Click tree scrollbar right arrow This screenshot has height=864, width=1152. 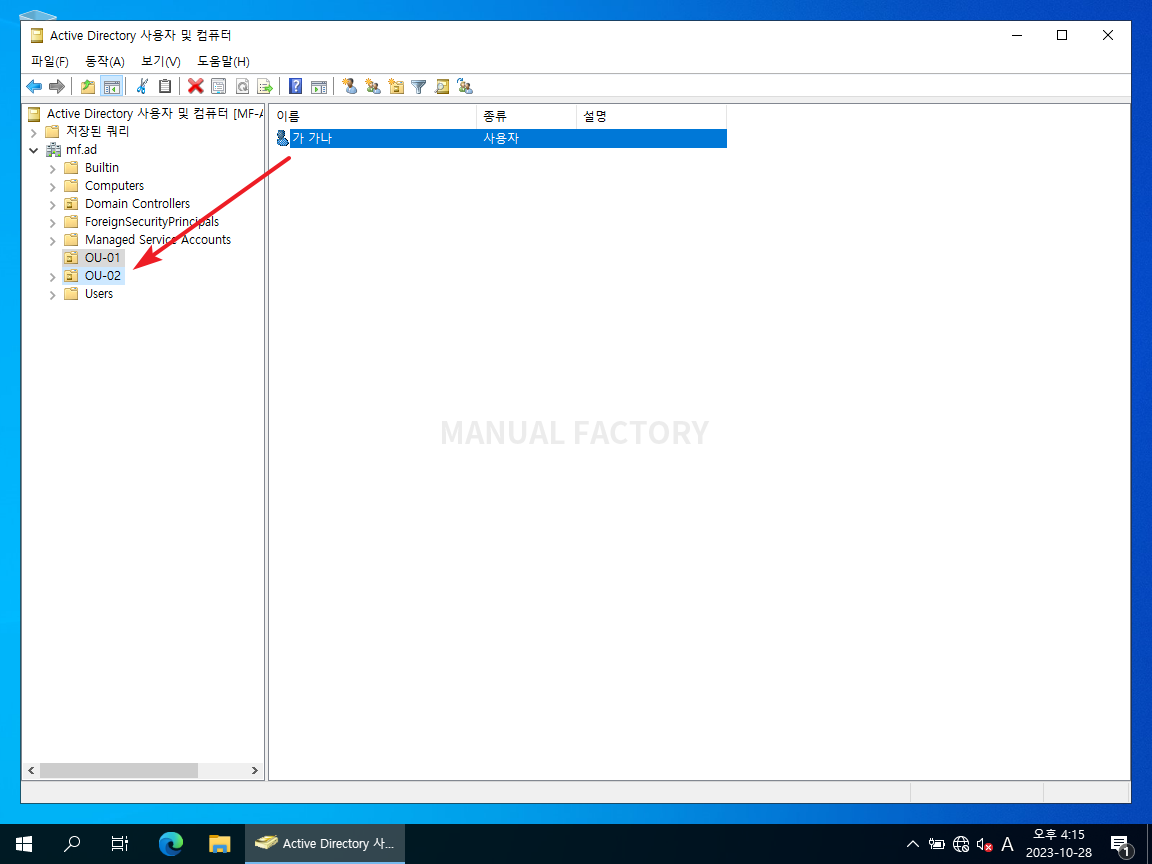254,771
